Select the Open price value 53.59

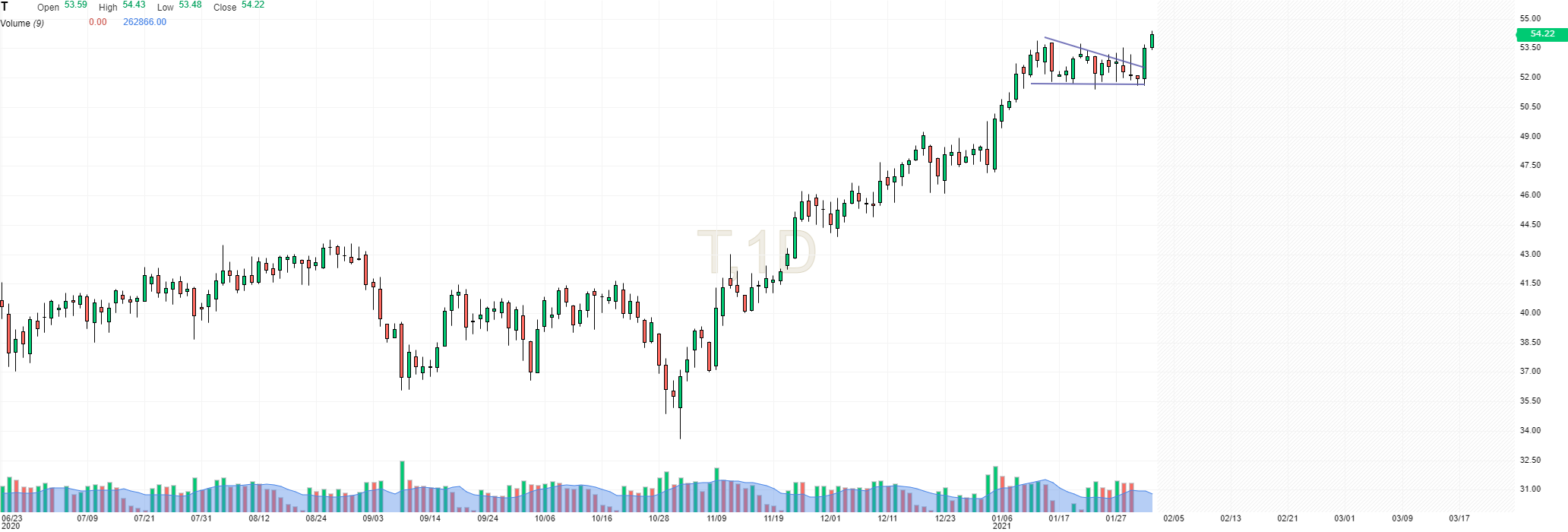(x=75, y=5)
